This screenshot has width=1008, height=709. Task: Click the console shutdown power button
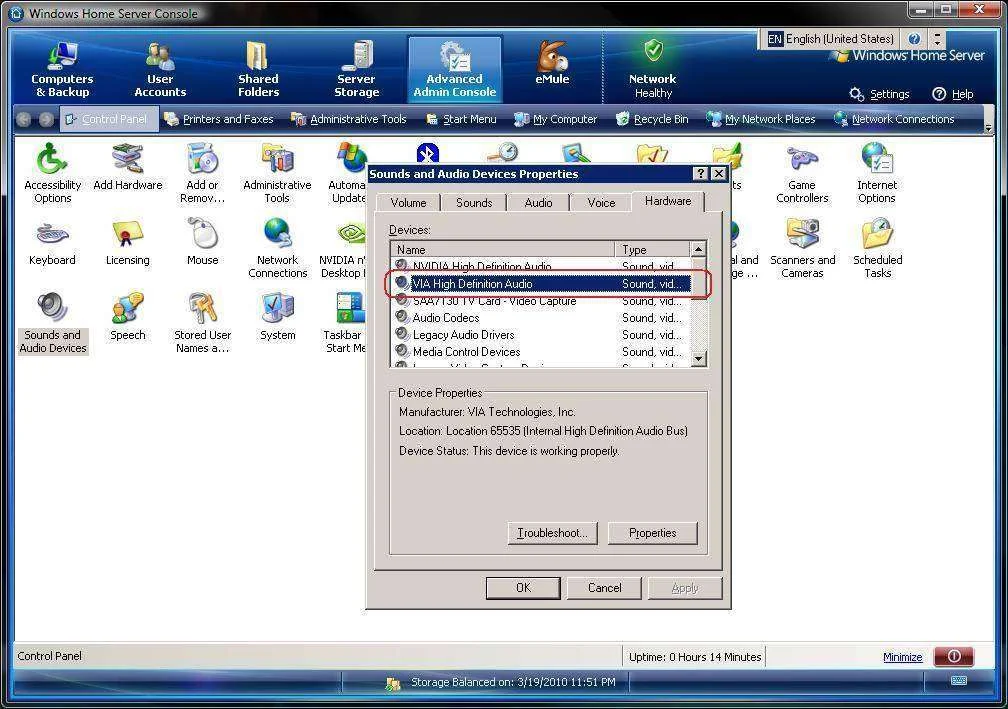pos(954,656)
